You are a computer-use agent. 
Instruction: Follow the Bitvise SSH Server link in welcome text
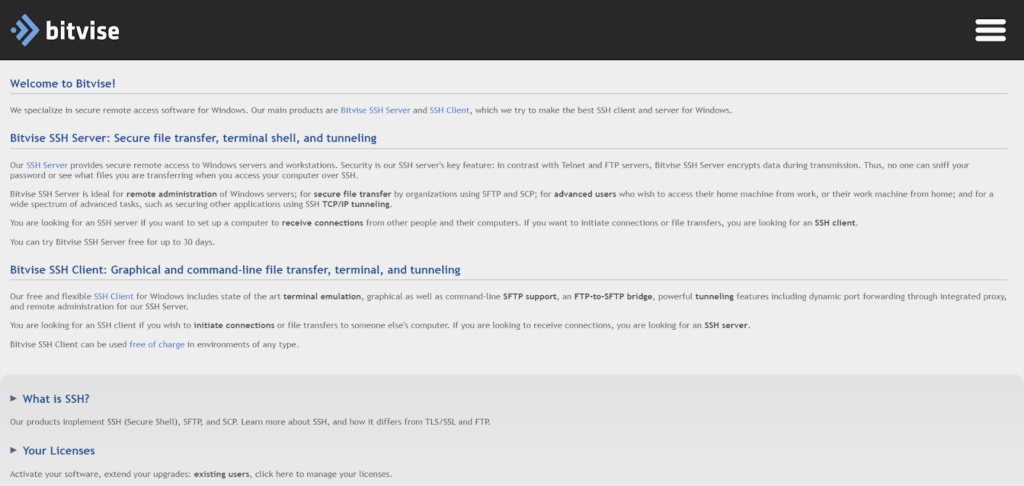(374, 110)
